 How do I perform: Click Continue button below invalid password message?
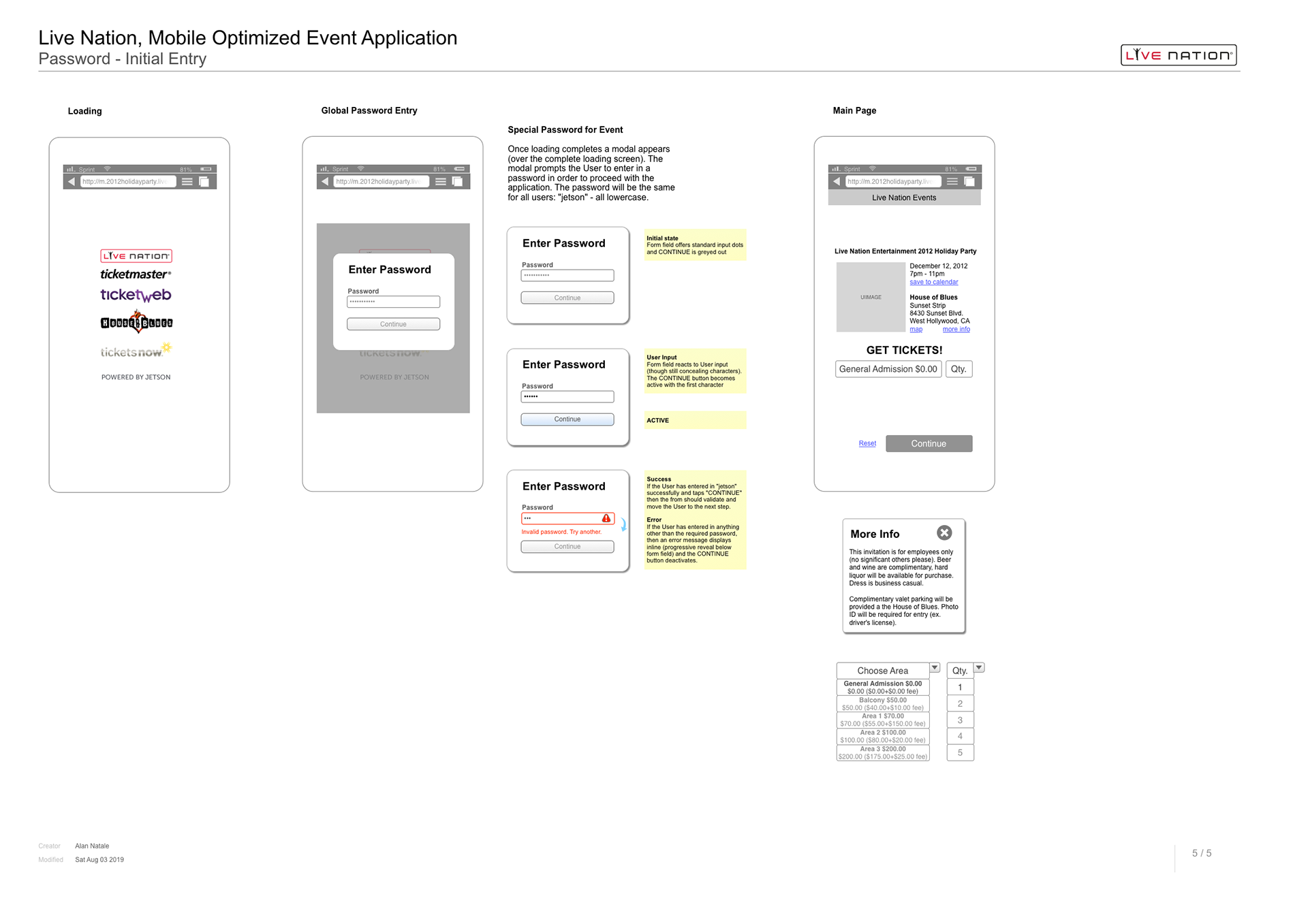tap(567, 547)
